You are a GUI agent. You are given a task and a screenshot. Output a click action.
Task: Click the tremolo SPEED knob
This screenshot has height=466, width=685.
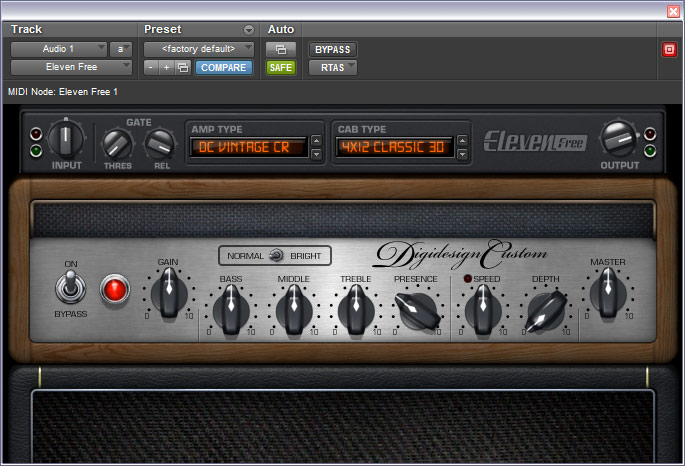coord(483,310)
